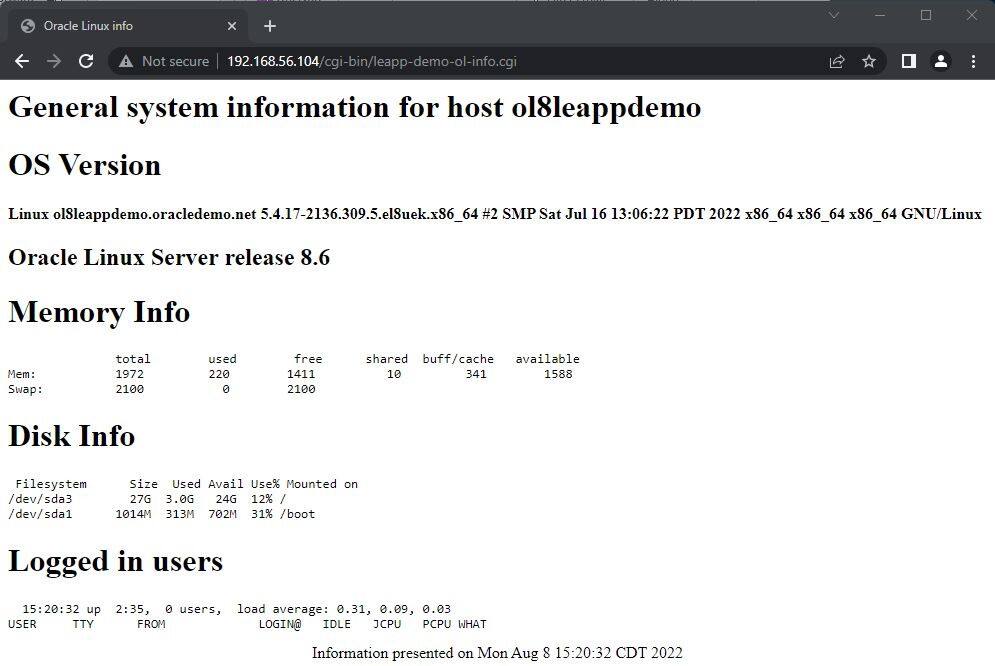This screenshot has height=666, width=995.
Task: Go back to the previous page
Action: (x=22, y=60)
